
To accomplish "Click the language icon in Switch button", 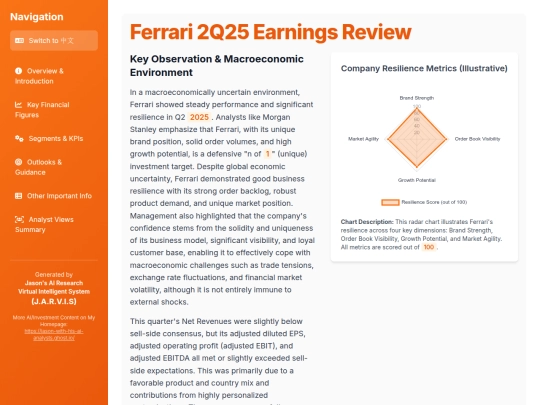I will click(x=20, y=41).
